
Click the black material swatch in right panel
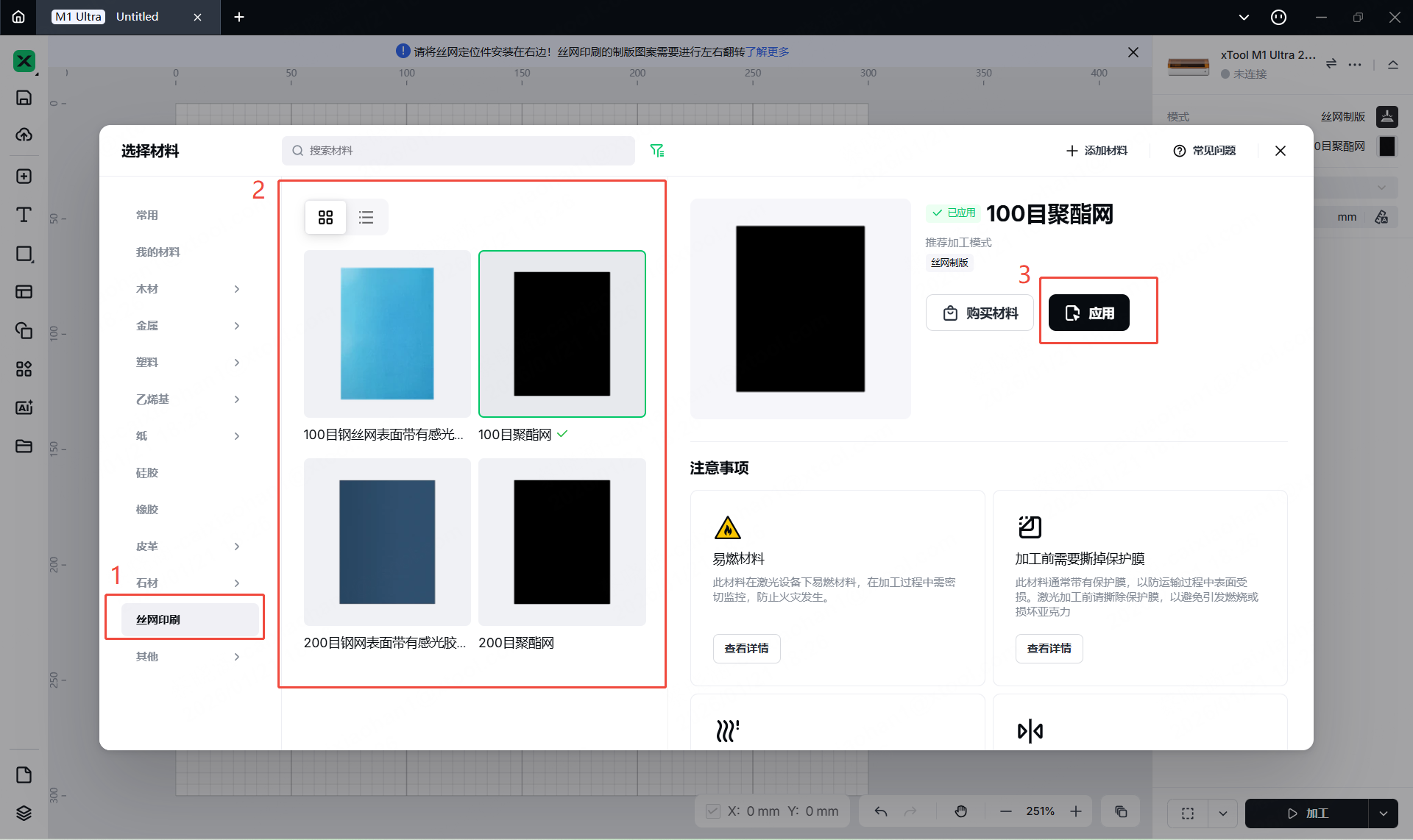click(1387, 146)
